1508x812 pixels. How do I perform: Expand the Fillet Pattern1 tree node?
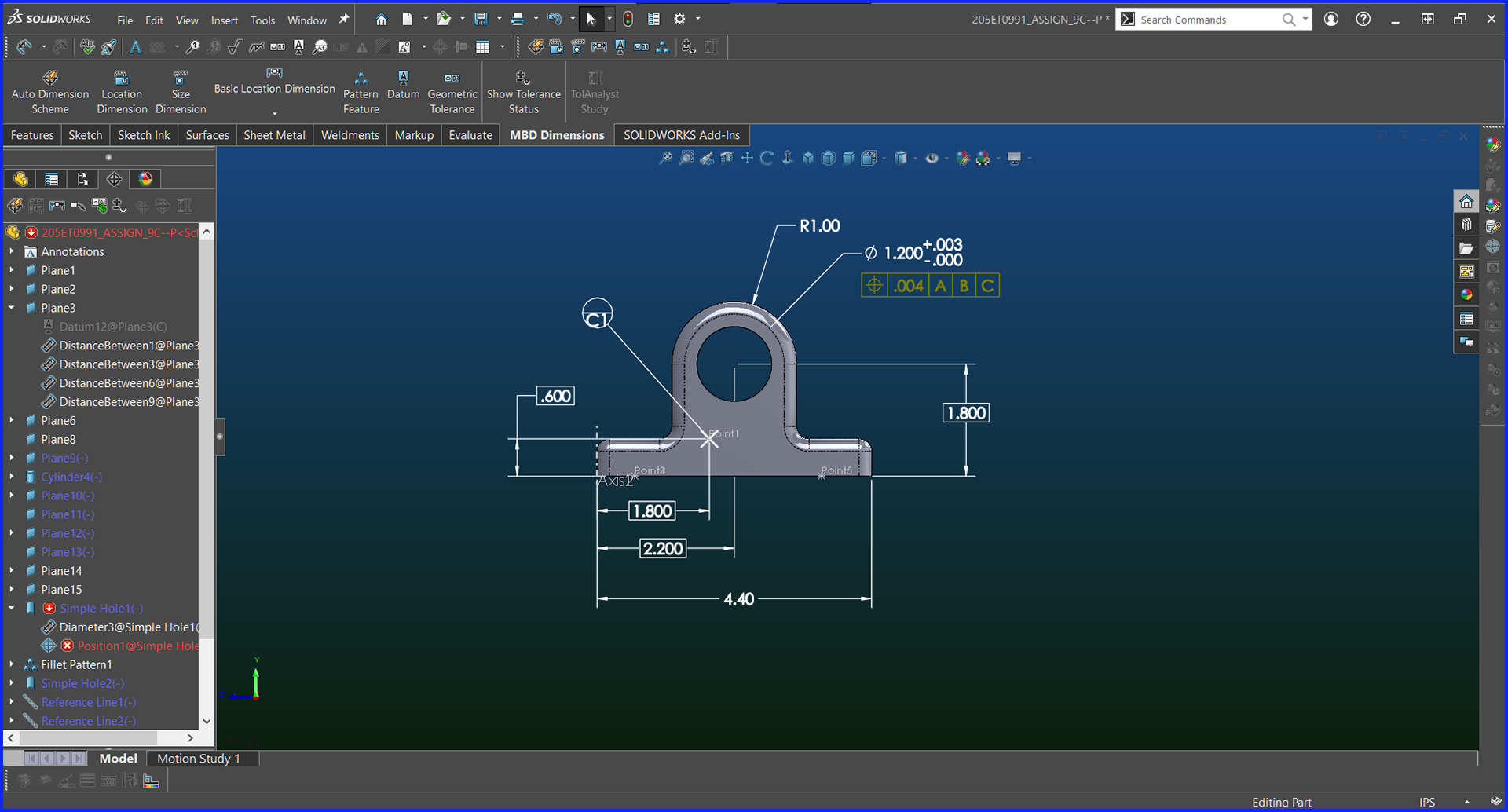click(x=11, y=664)
